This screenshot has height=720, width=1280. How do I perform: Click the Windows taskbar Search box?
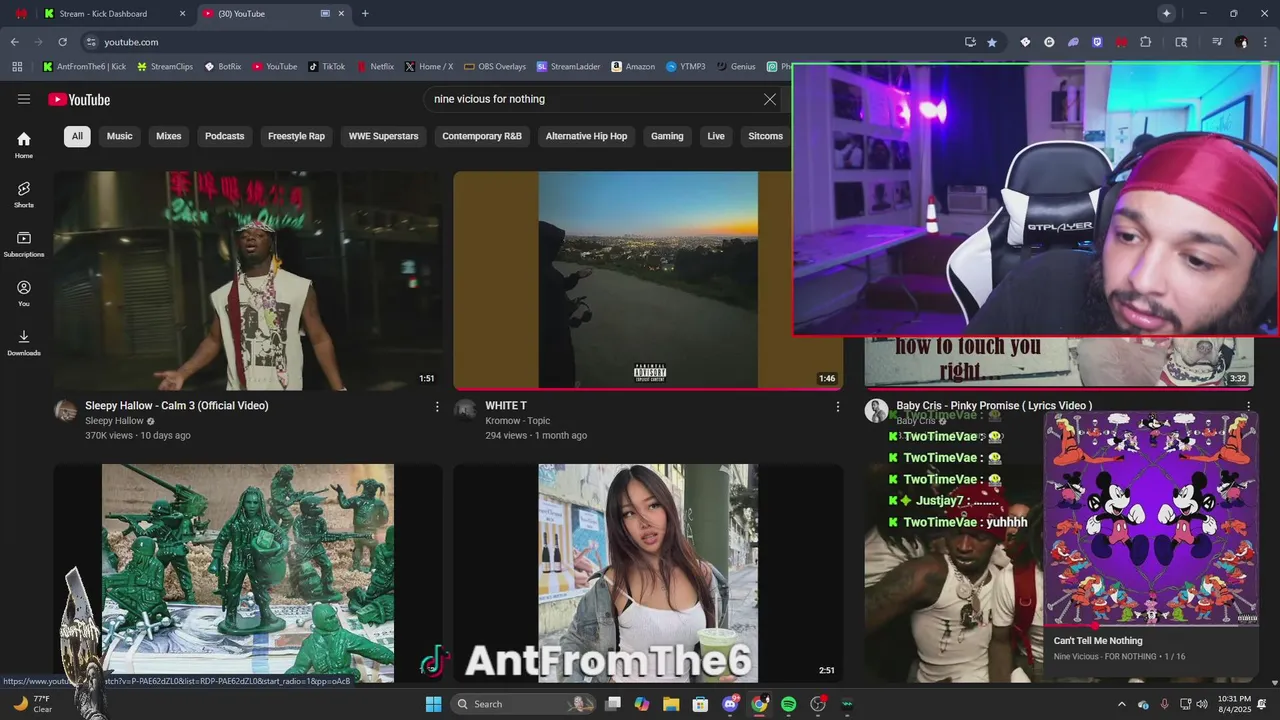coord(523,704)
